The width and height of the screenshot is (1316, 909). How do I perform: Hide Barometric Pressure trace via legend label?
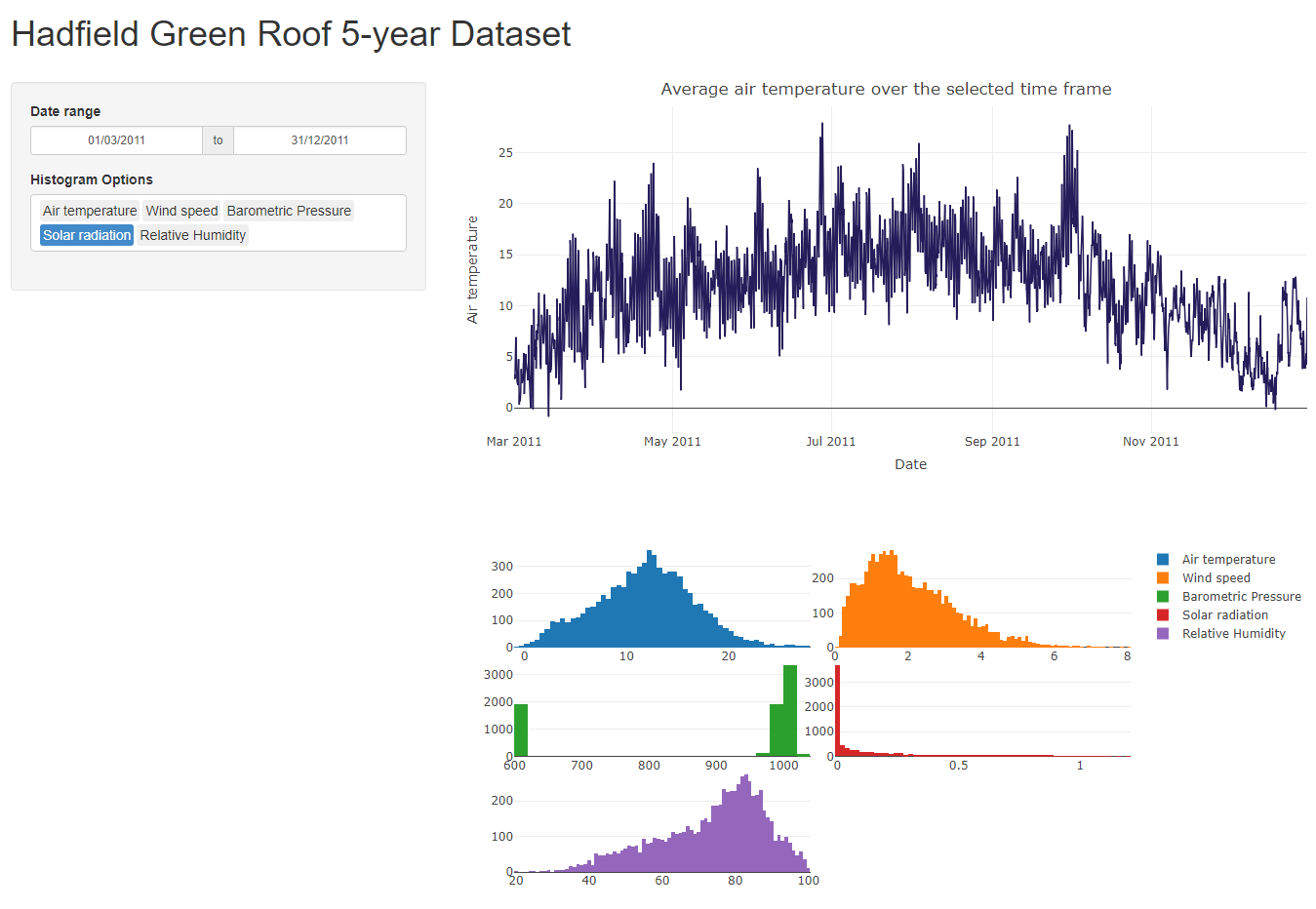1241,597
